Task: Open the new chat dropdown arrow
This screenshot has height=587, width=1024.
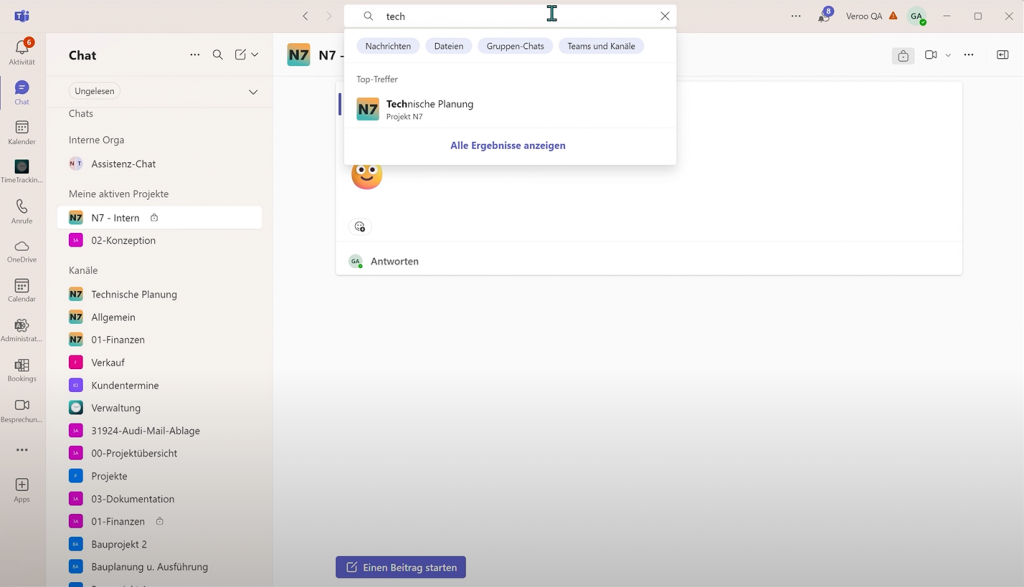Action: [x=255, y=55]
